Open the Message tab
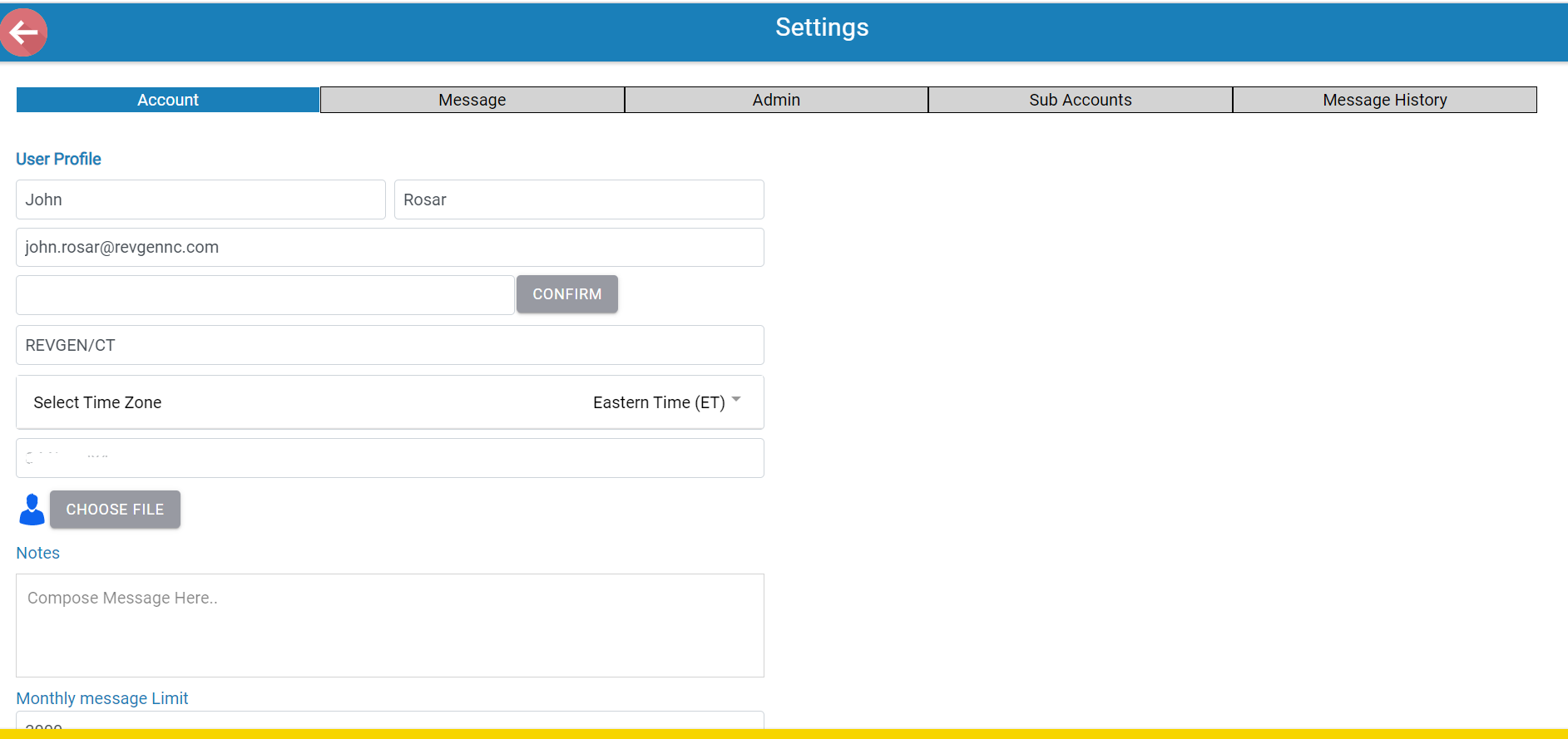 click(x=472, y=100)
